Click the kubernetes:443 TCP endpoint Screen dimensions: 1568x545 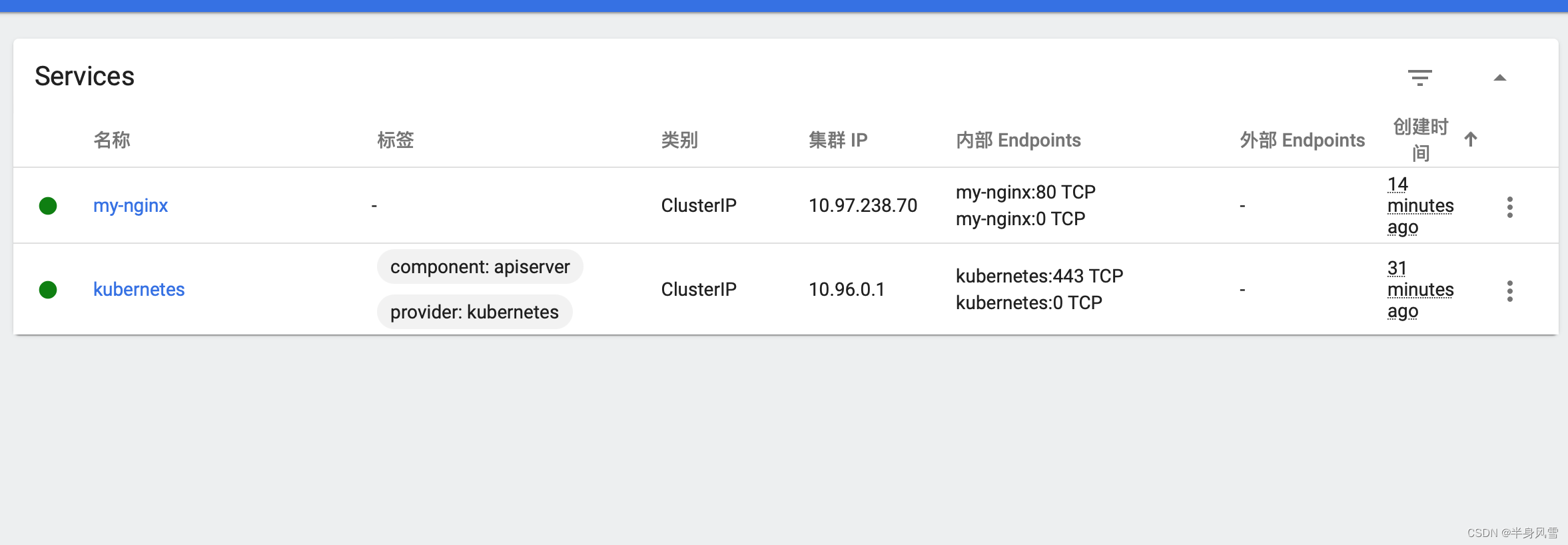pyautogui.click(x=1039, y=276)
